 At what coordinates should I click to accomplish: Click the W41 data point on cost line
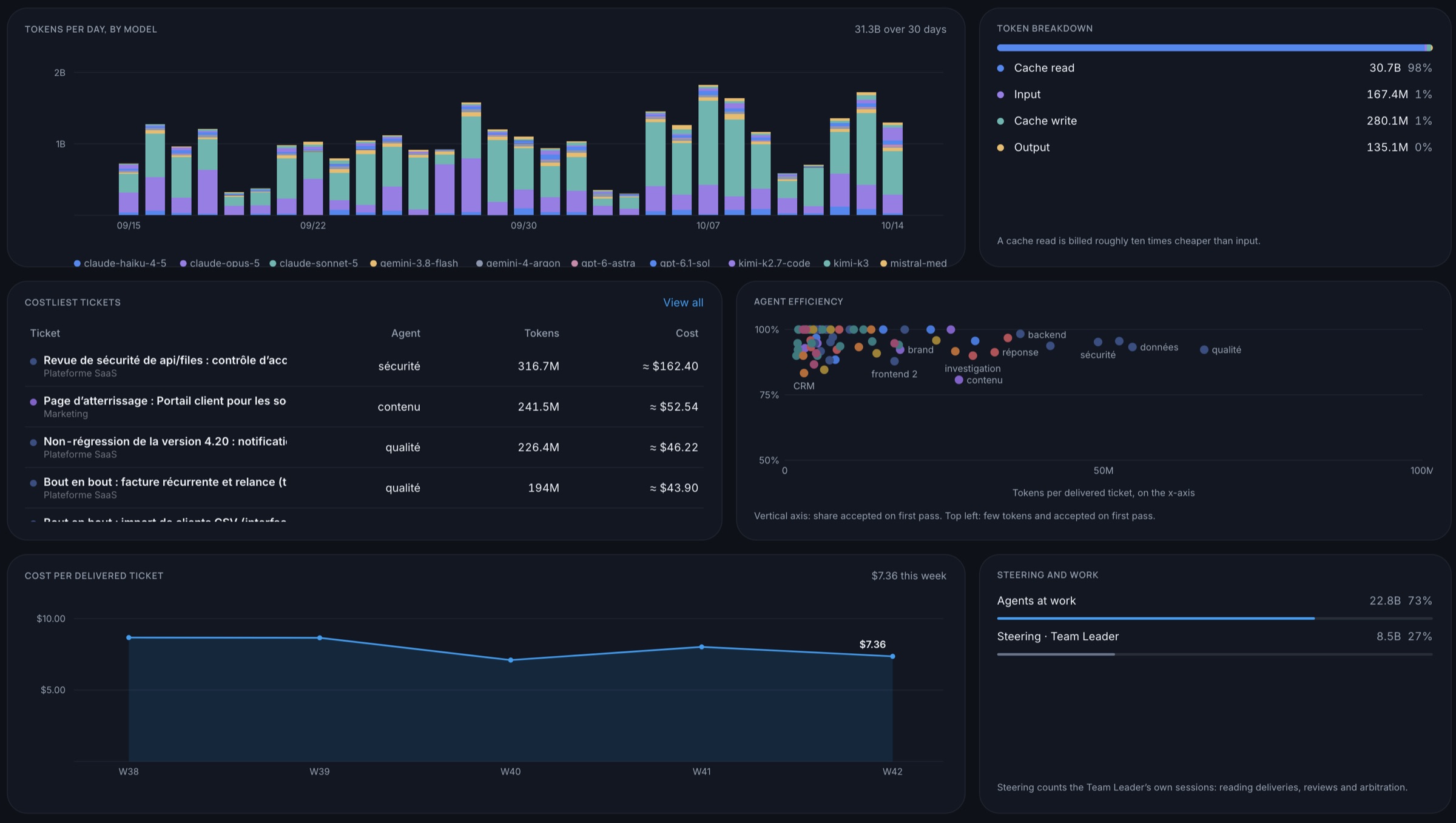(x=702, y=647)
